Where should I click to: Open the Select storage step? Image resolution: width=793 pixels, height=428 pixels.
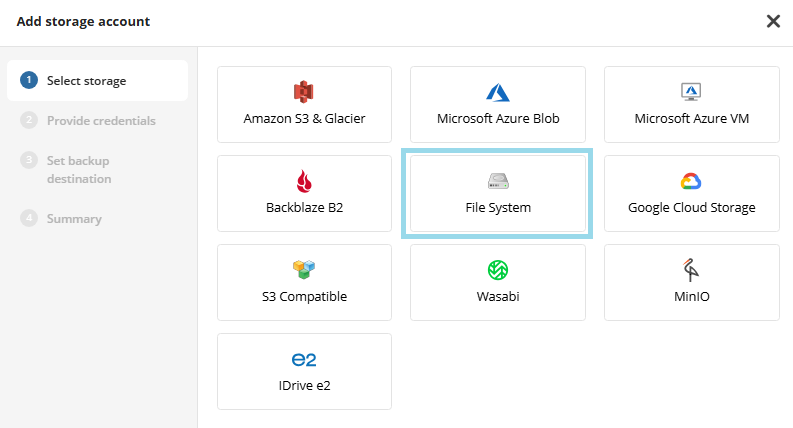point(86,80)
